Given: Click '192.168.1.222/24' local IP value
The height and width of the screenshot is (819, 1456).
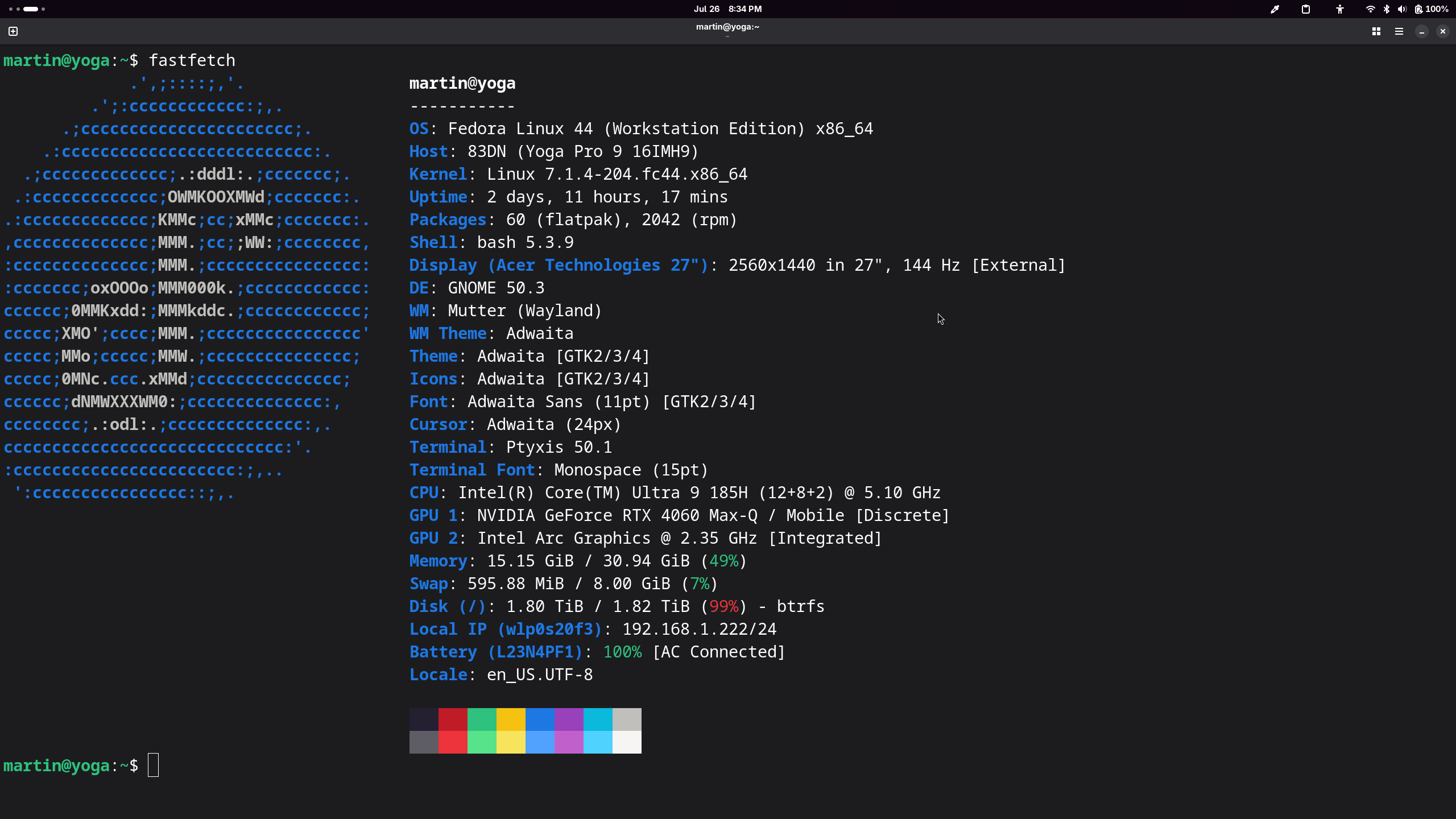Looking at the screenshot, I should (x=699, y=630).
